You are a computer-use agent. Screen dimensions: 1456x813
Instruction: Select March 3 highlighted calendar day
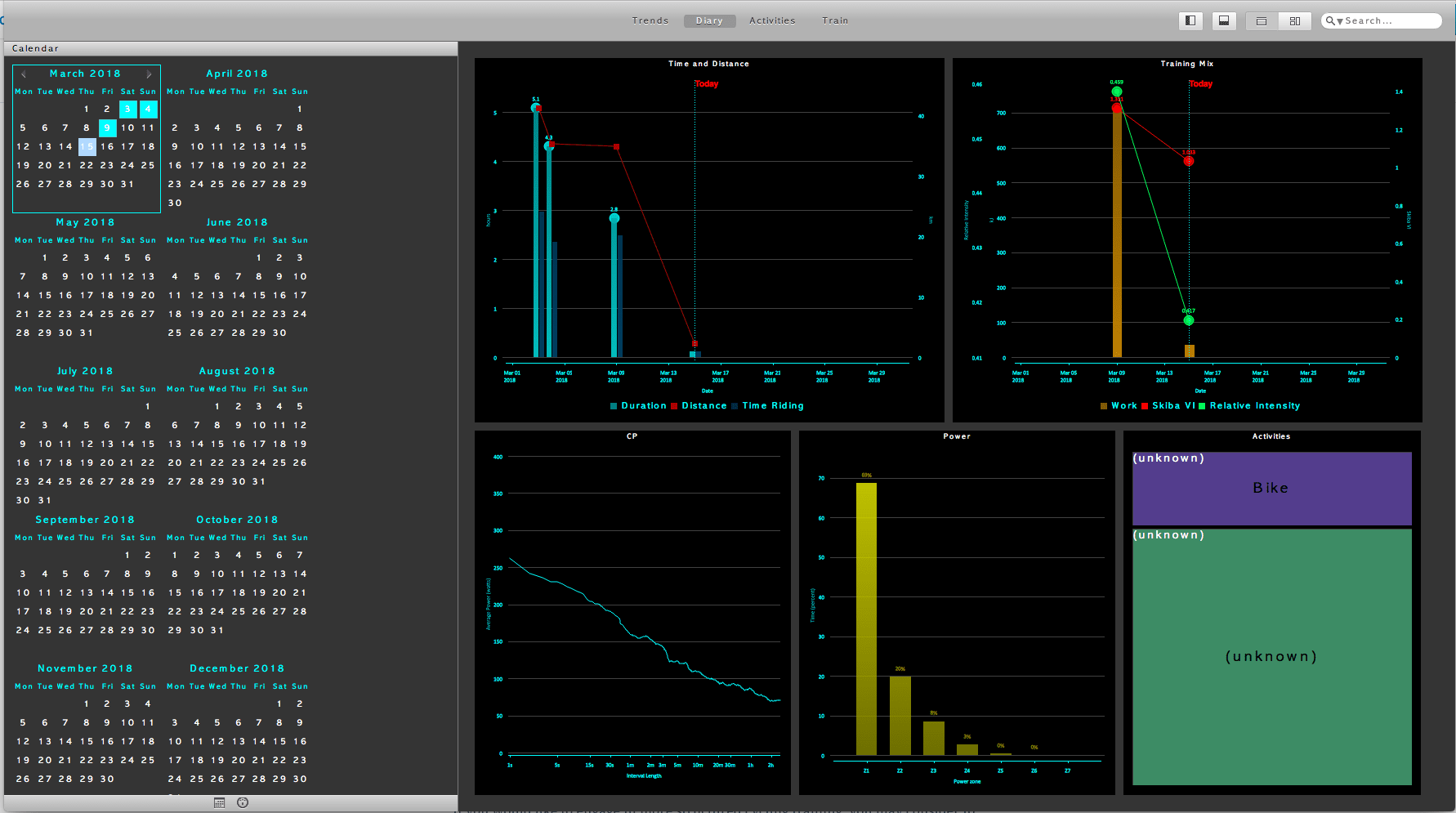[x=127, y=109]
